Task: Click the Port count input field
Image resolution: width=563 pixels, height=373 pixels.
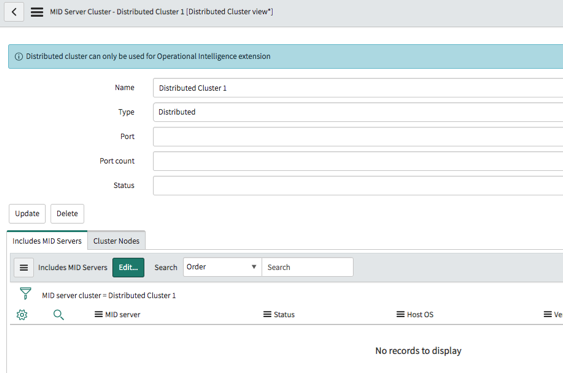Action: (358, 161)
